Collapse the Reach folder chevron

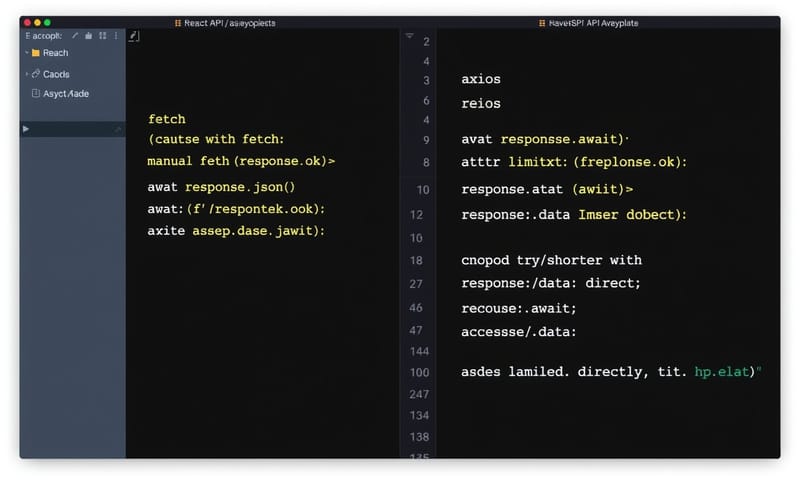[x=27, y=53]
